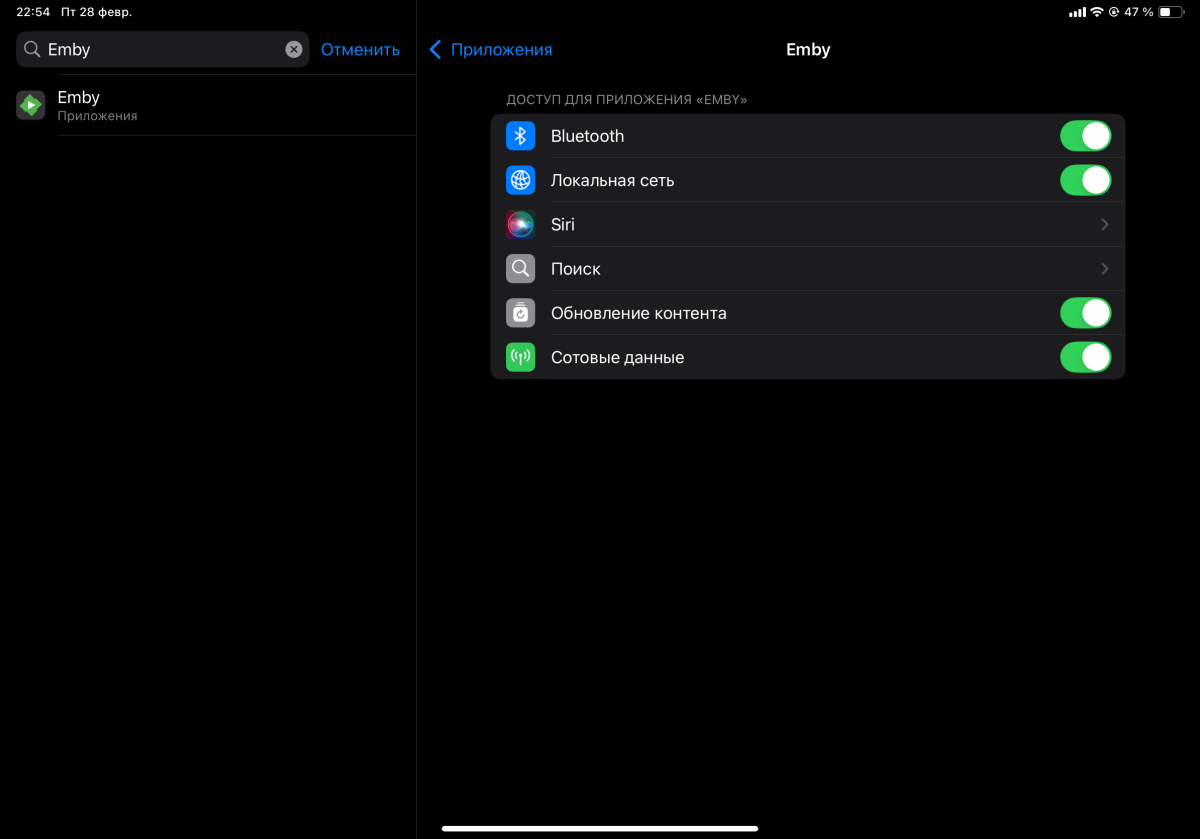Toggle the Bluetooth access switch
Image resolution: width=1200 pixels, height=839 pixels.
tap(1085, 136)
